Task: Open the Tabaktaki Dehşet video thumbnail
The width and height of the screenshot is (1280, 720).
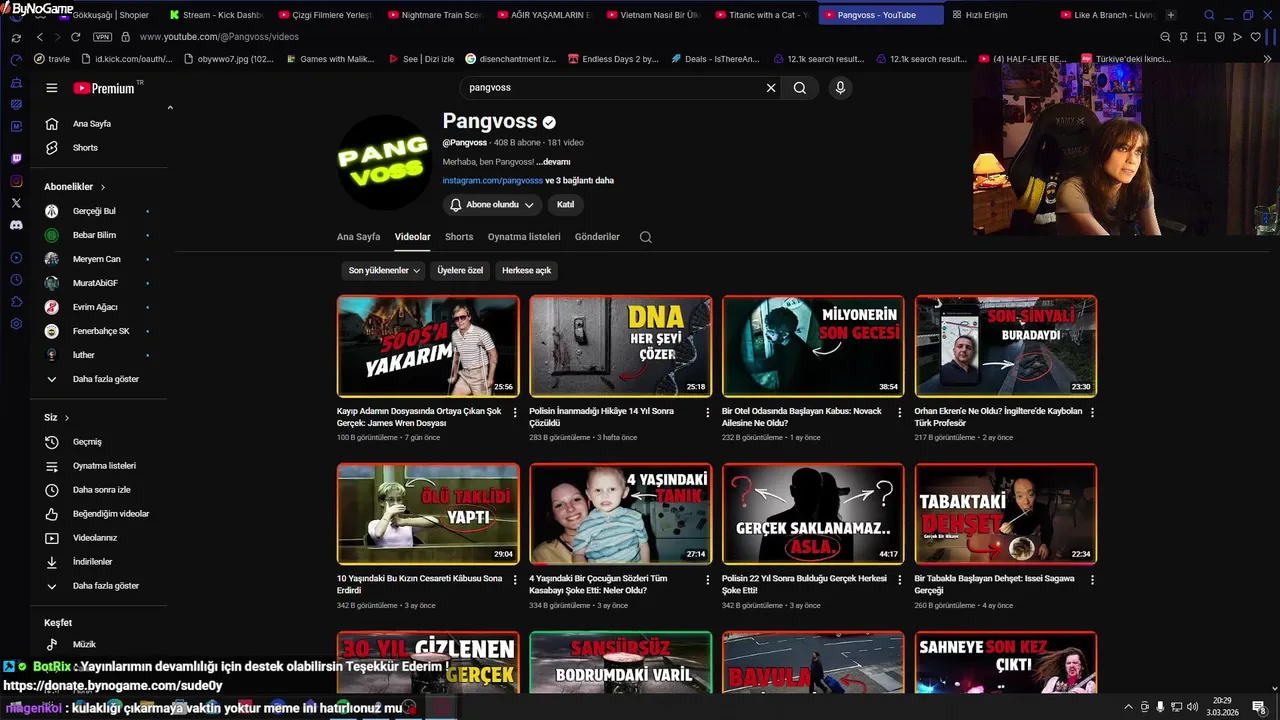Action: click(x=1005, y=513)
